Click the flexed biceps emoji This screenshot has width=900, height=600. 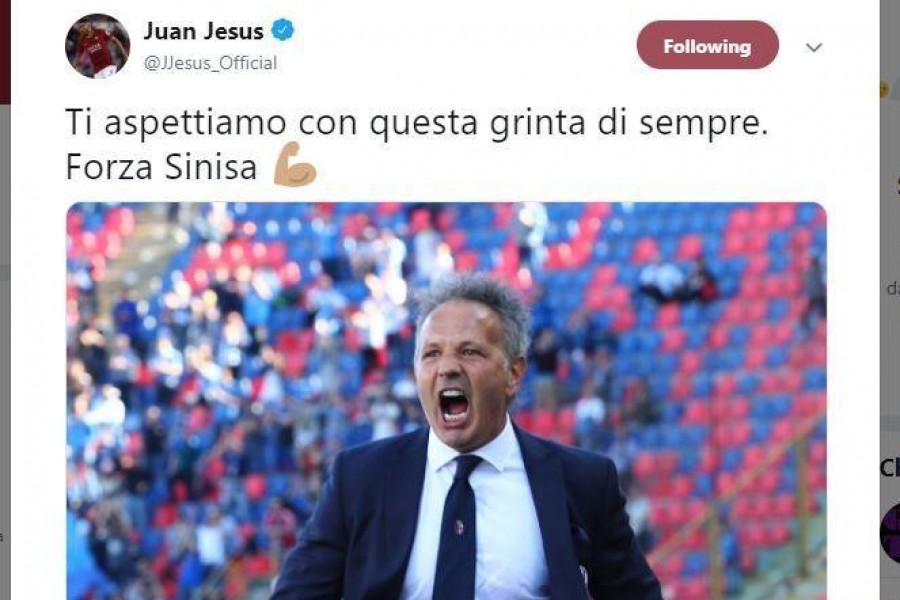(295, 165)
